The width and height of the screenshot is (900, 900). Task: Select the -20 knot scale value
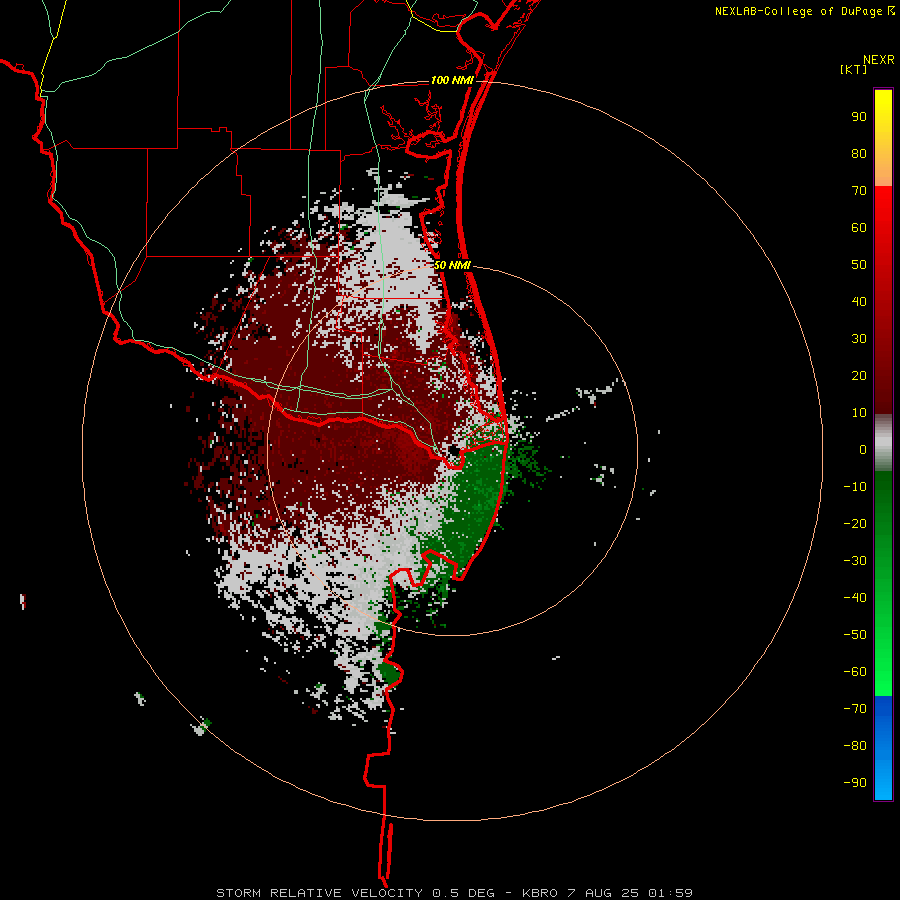pyautogui.click(x=855, y=523)
